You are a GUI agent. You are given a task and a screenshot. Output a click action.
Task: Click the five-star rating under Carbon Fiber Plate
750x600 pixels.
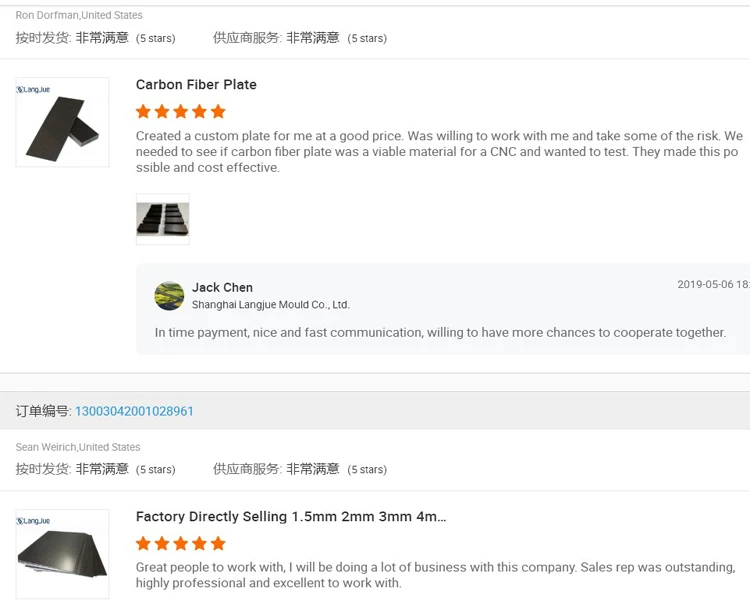click(x=181, y=112)
